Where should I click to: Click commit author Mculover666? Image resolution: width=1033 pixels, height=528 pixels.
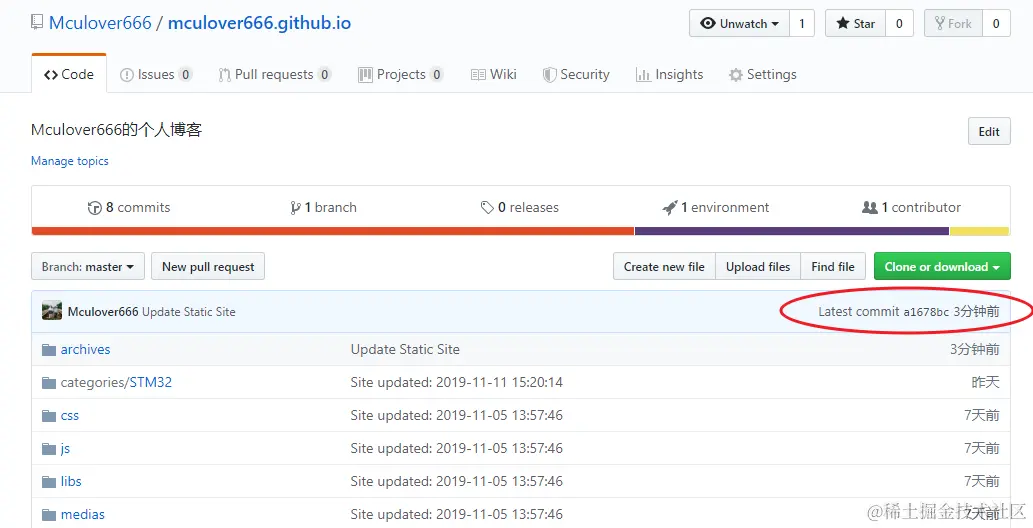click(103, 312)
